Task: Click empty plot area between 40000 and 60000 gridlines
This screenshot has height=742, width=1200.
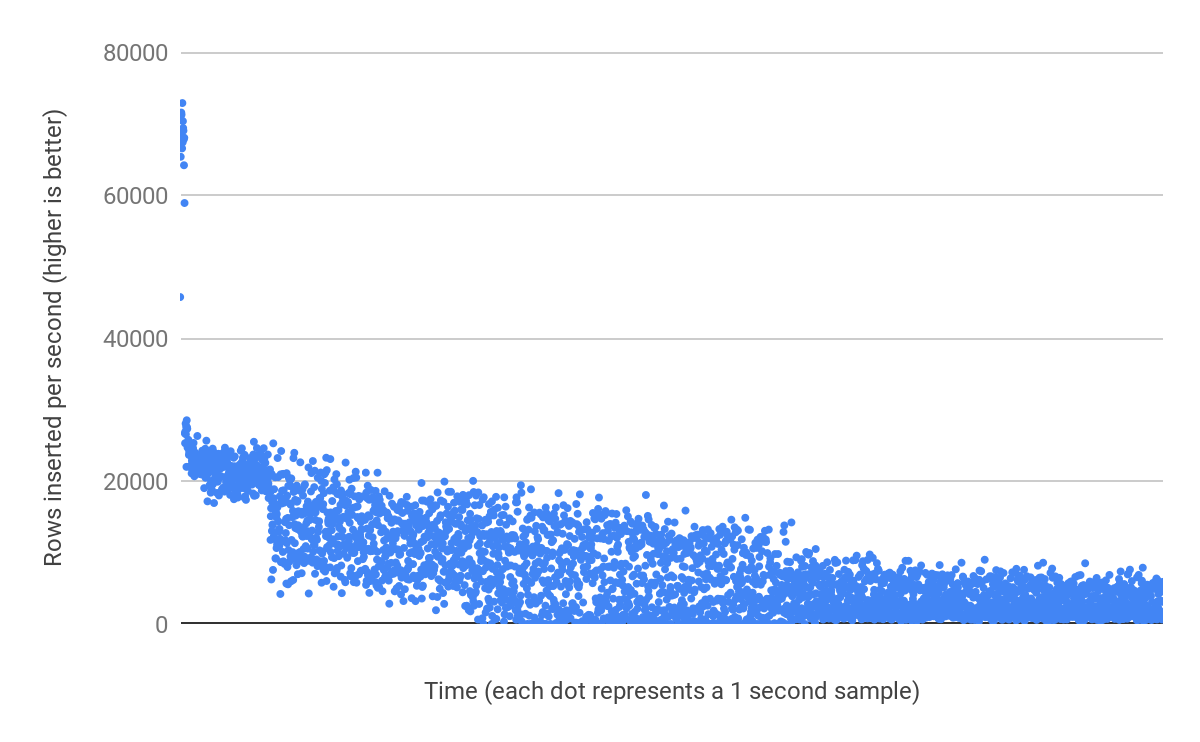Action: 670,265
